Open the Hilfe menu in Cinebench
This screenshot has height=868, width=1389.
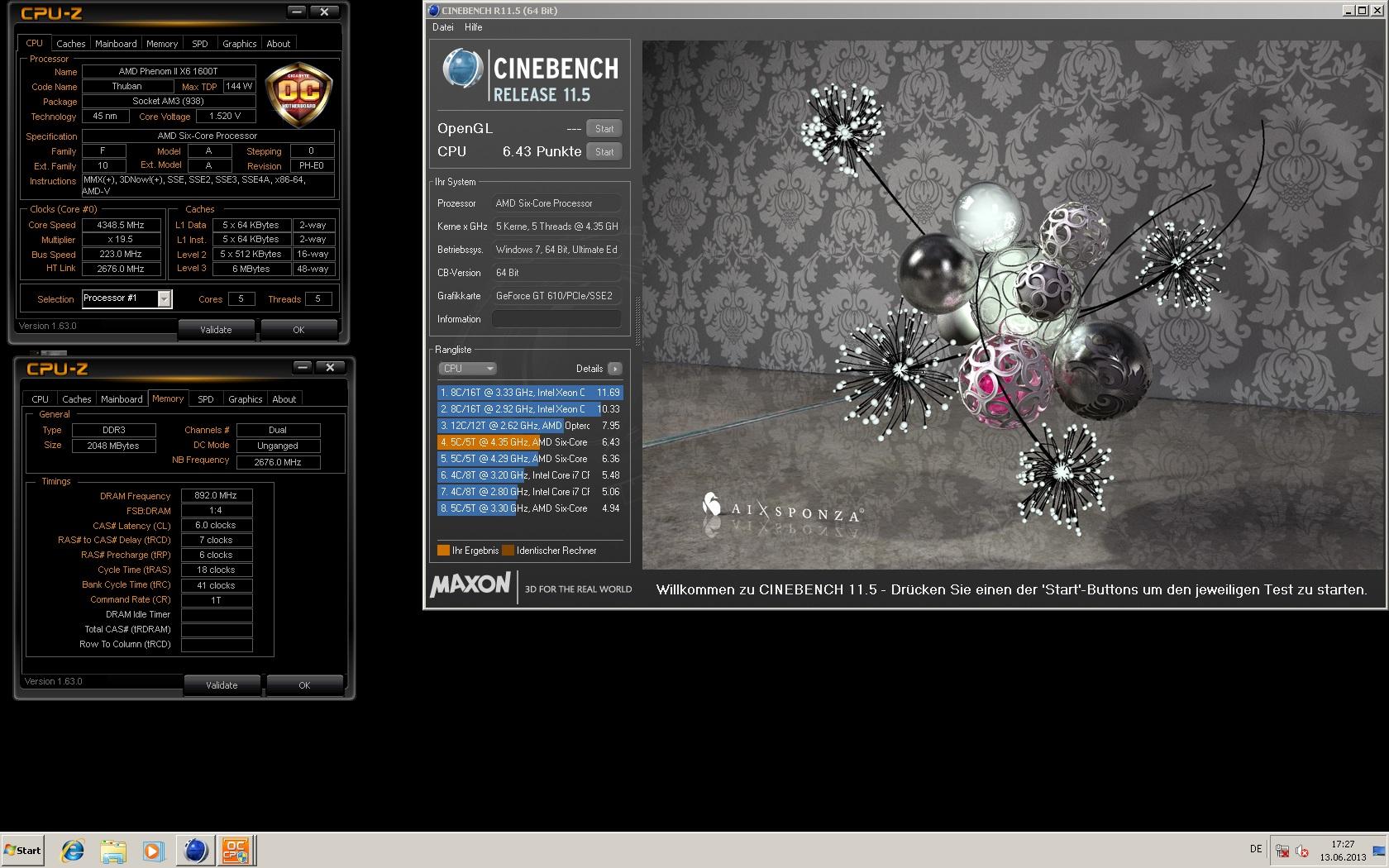pos(474,27)
